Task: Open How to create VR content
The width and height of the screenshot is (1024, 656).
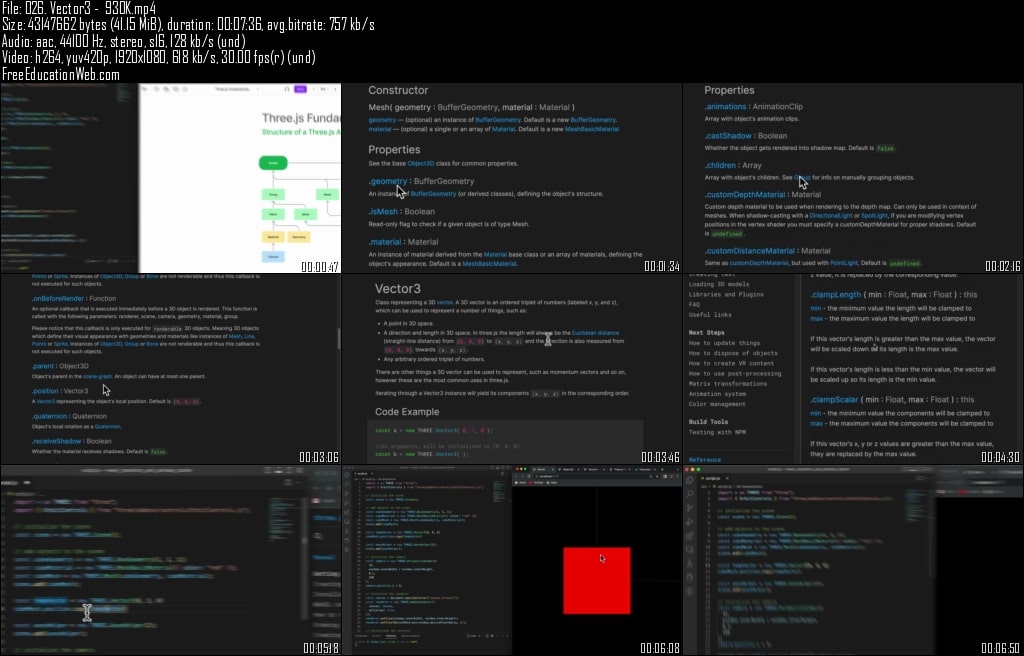Action: click(x=731, y=363)
